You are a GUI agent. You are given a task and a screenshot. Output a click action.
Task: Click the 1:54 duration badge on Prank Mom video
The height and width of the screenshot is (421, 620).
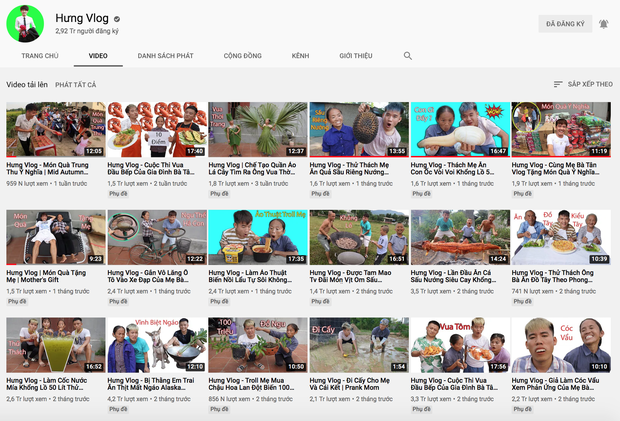tap(397, 367)
